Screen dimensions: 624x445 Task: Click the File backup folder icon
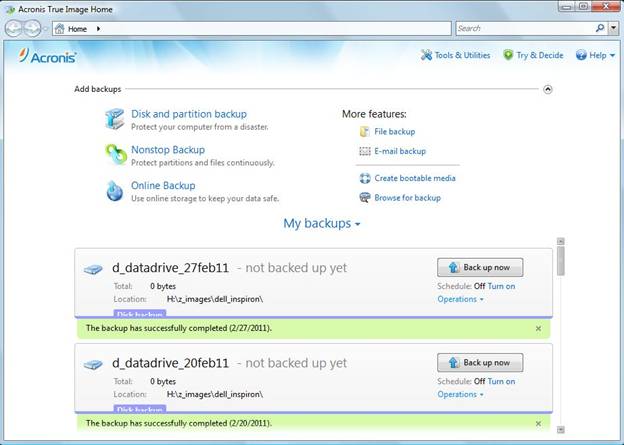tap(365, 132)
